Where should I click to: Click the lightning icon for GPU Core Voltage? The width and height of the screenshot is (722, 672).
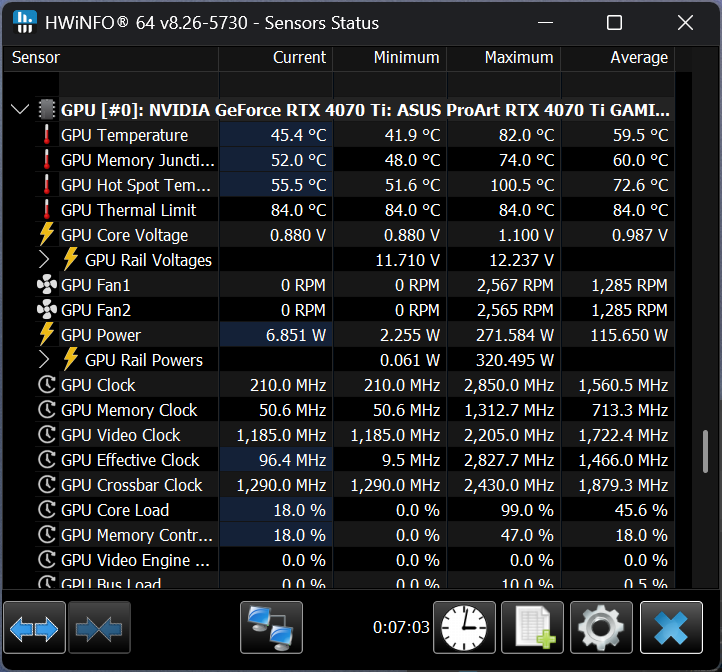tap(47, 234)
